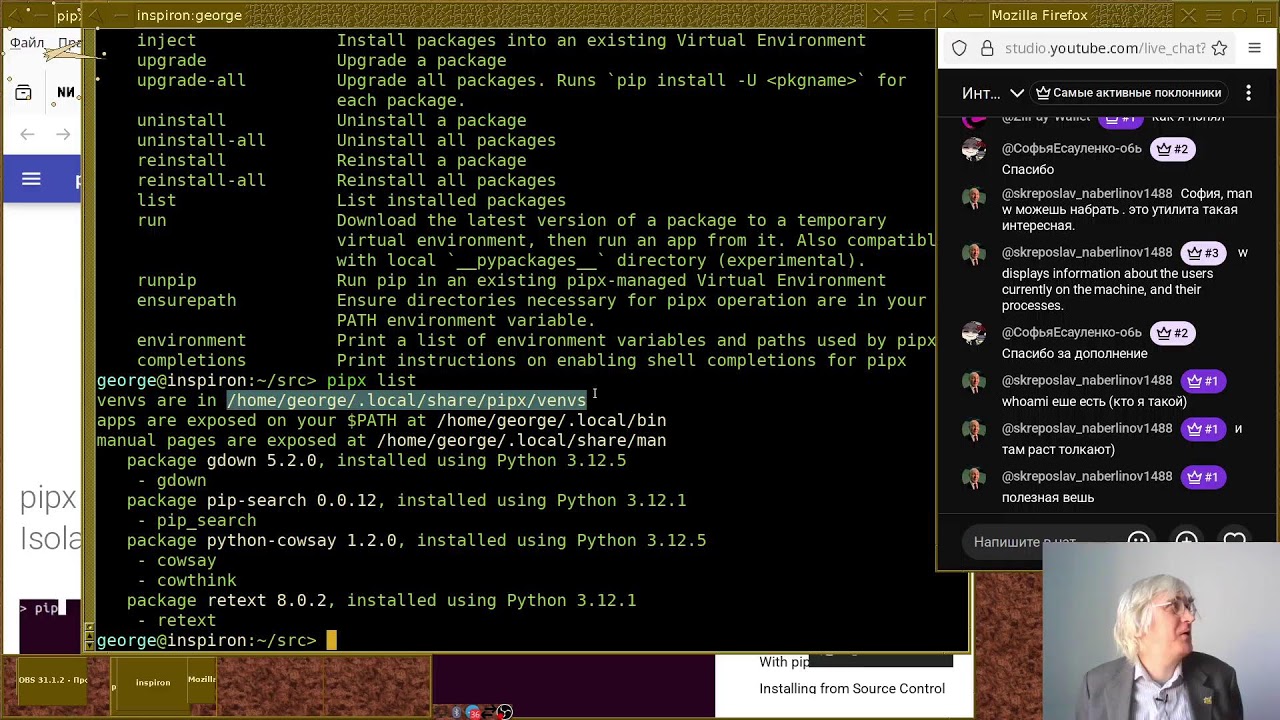Click the 'pipx list' command text

pyautogui.click(x=371, y=380)
